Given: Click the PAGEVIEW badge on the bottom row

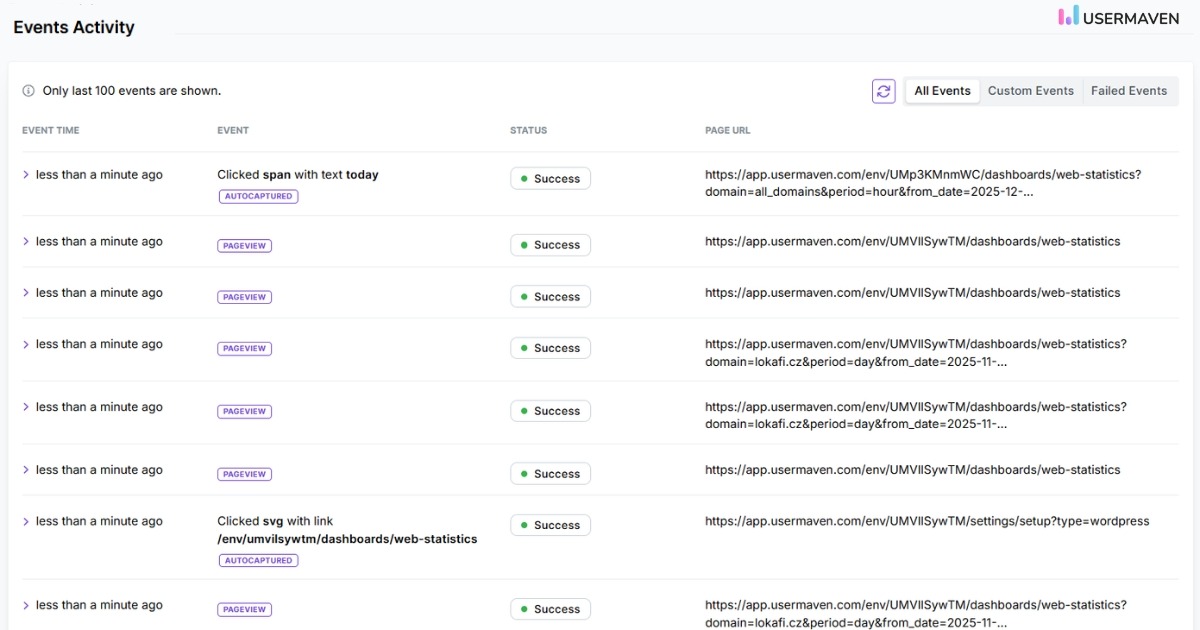Looking at the screenshot, I should coord(244,609).
